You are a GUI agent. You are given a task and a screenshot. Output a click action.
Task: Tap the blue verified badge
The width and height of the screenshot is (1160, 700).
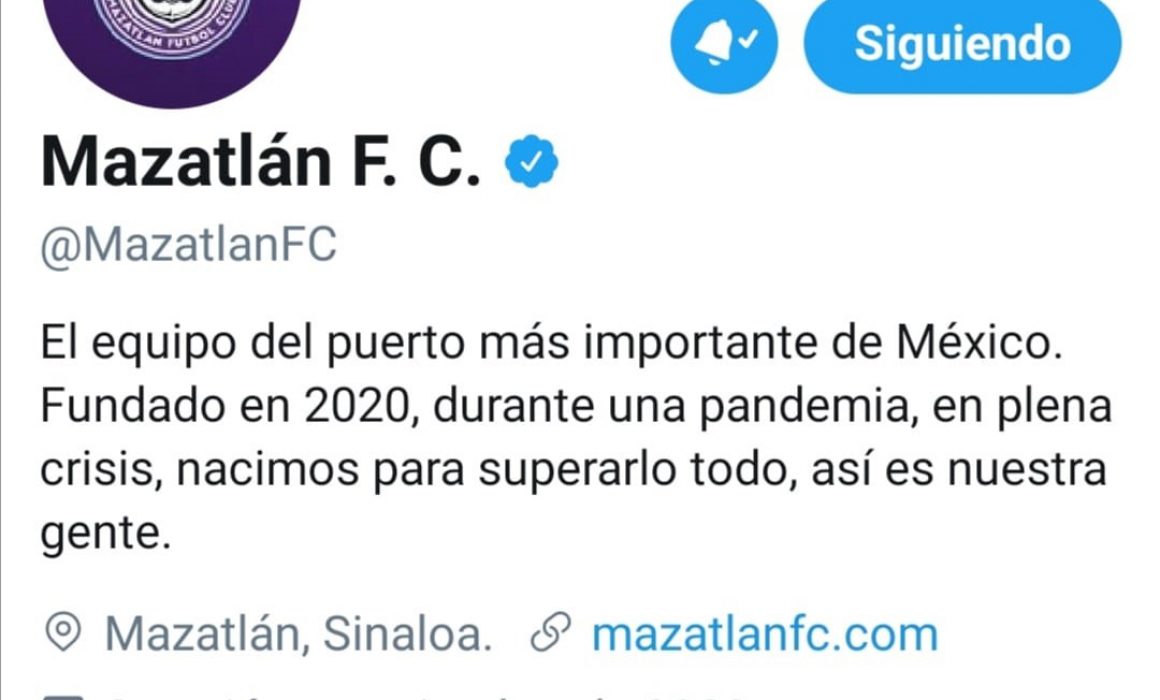coord(531,161)
